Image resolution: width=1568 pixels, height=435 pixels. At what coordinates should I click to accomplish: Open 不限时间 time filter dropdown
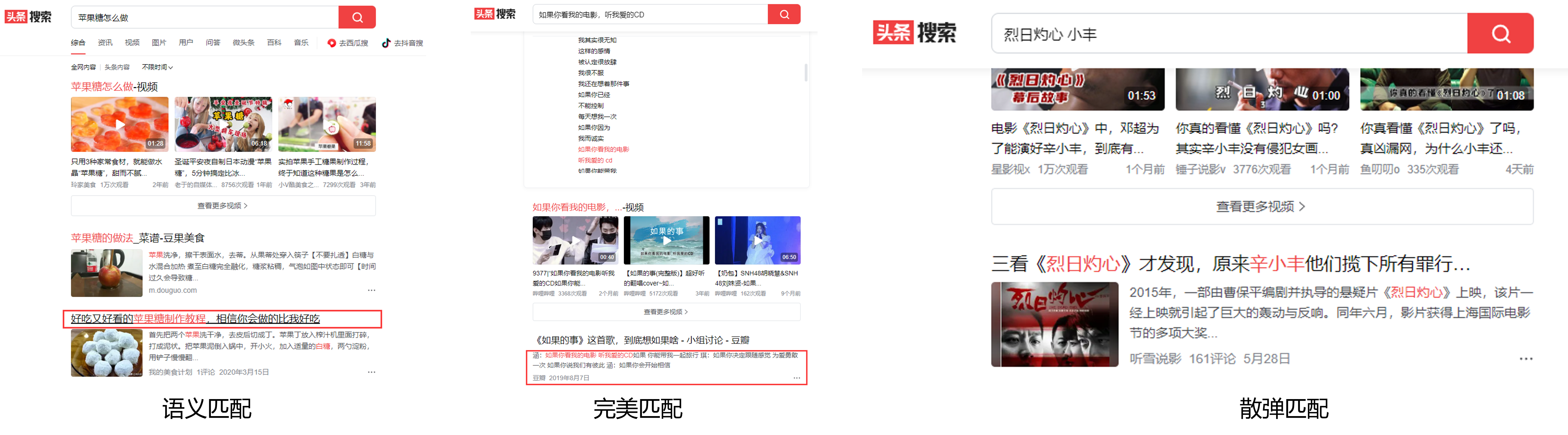(x=157, y=67)
